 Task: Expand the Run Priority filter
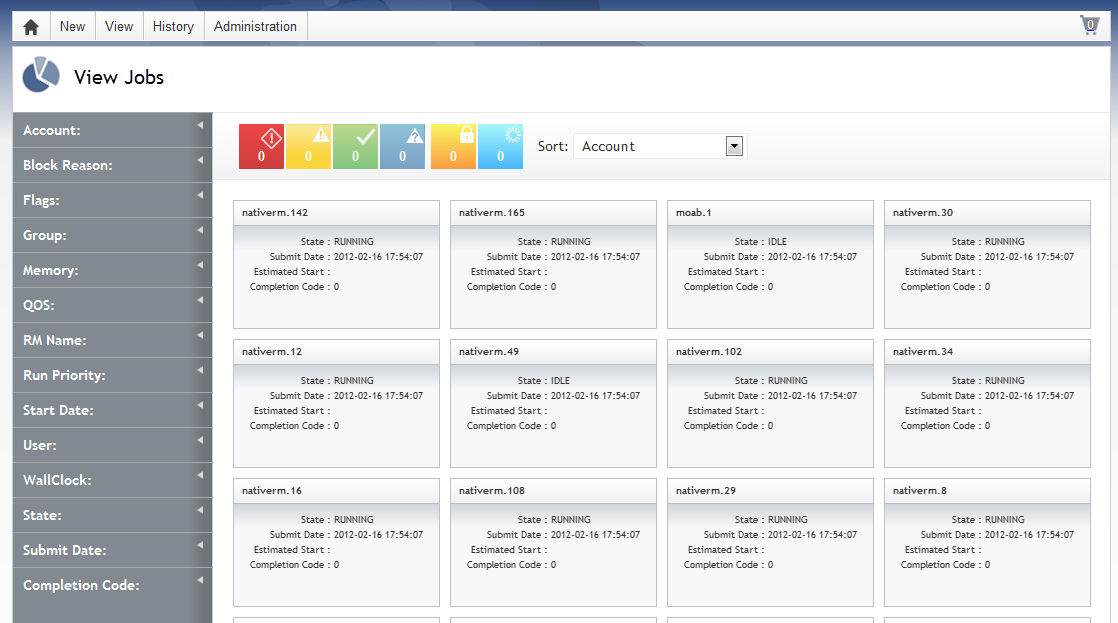tap(112, 375)
